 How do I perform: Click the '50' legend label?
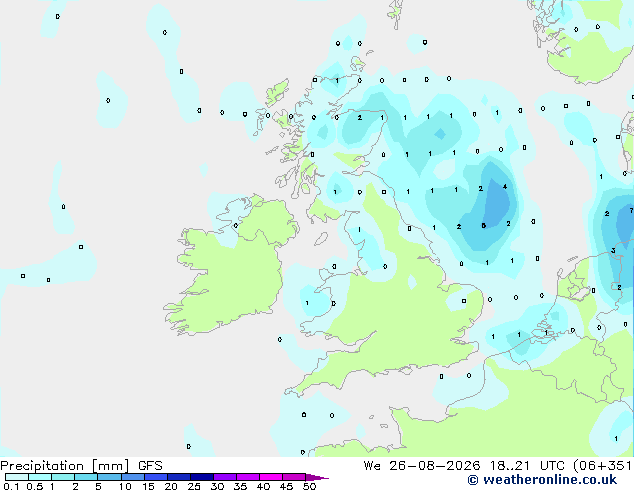tap(309, 486)
